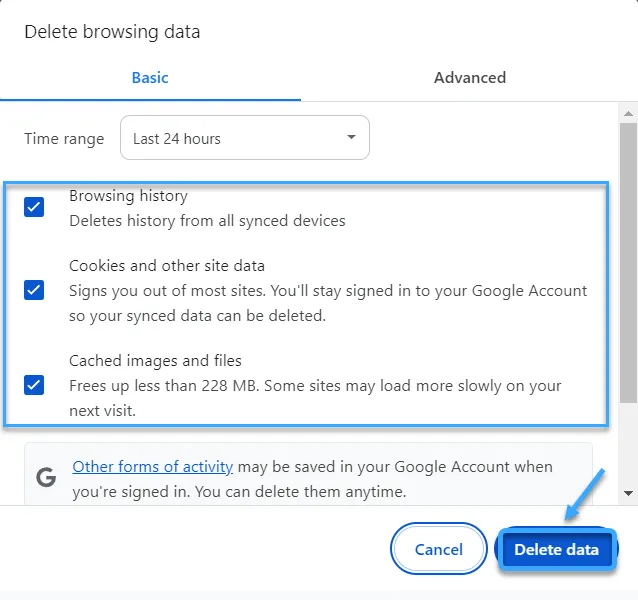Uncheck the Browsing history checkbox
Image resolution: width=638 pixels, height=600 pixels.
(x=34, y=207)
